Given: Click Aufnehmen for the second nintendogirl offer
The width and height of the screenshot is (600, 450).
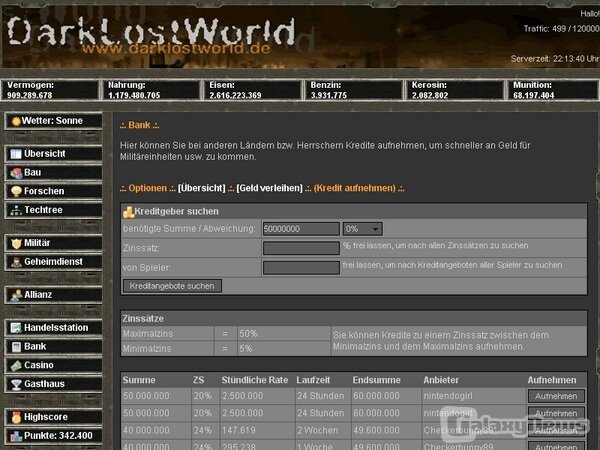Looking at the screenshot, I should point(556,414).
